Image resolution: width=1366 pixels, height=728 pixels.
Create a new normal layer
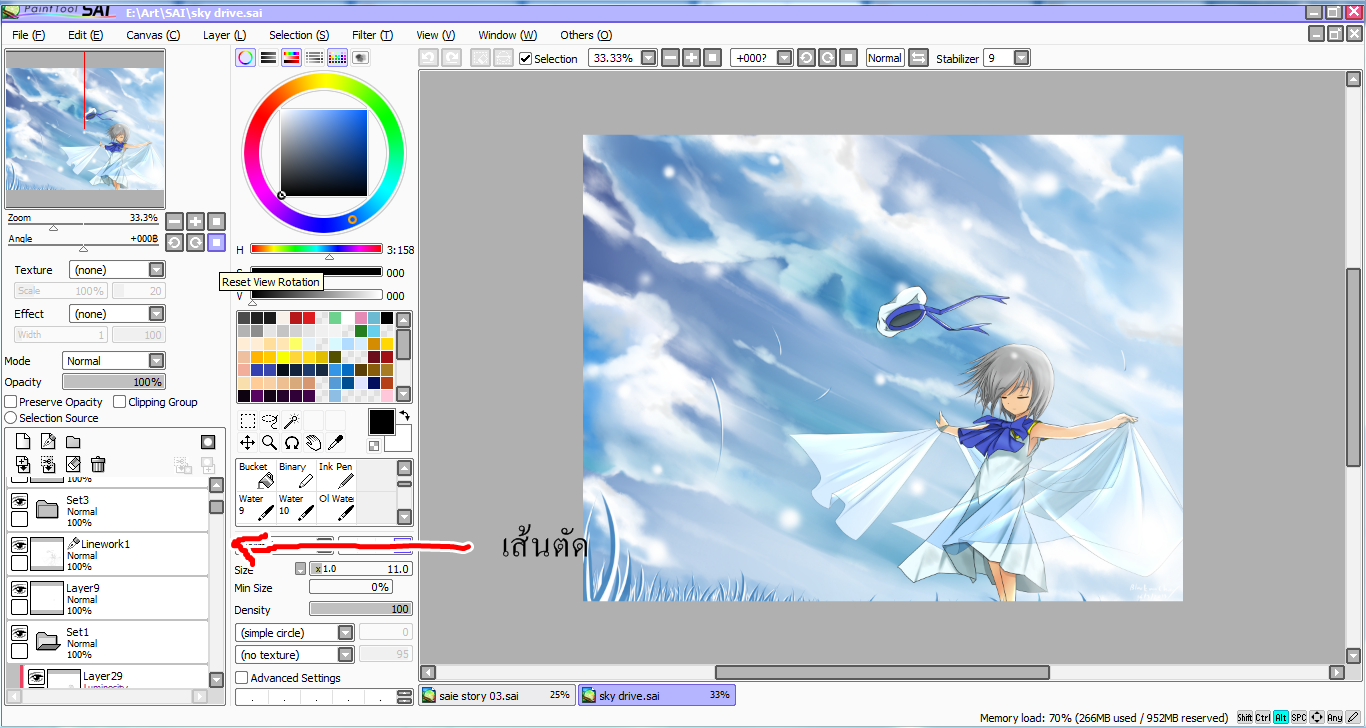tap(22, 442)
